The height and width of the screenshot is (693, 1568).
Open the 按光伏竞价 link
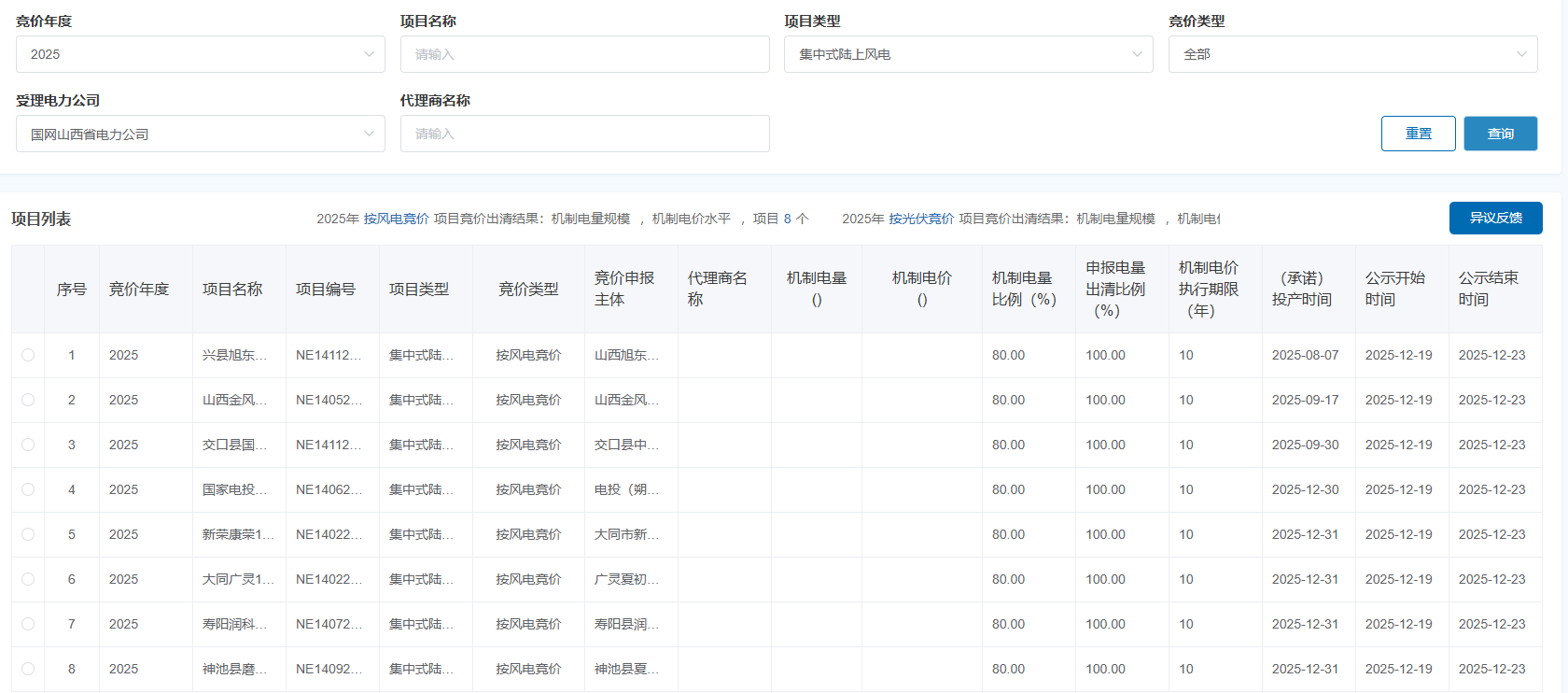coord(921,219)
